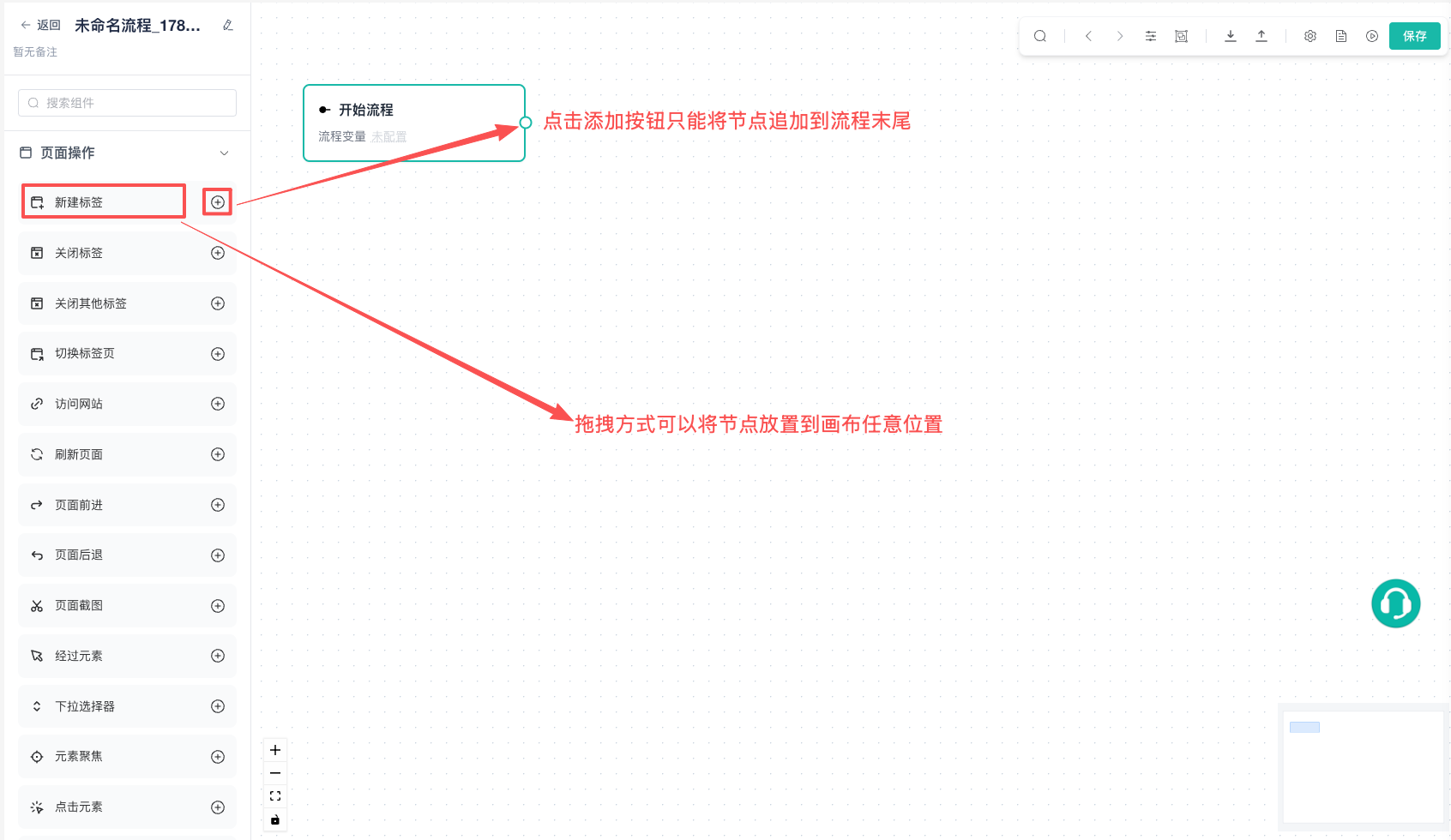Select the 经过元素 component row
The image size is (1451, 840).
coord(127,656)
